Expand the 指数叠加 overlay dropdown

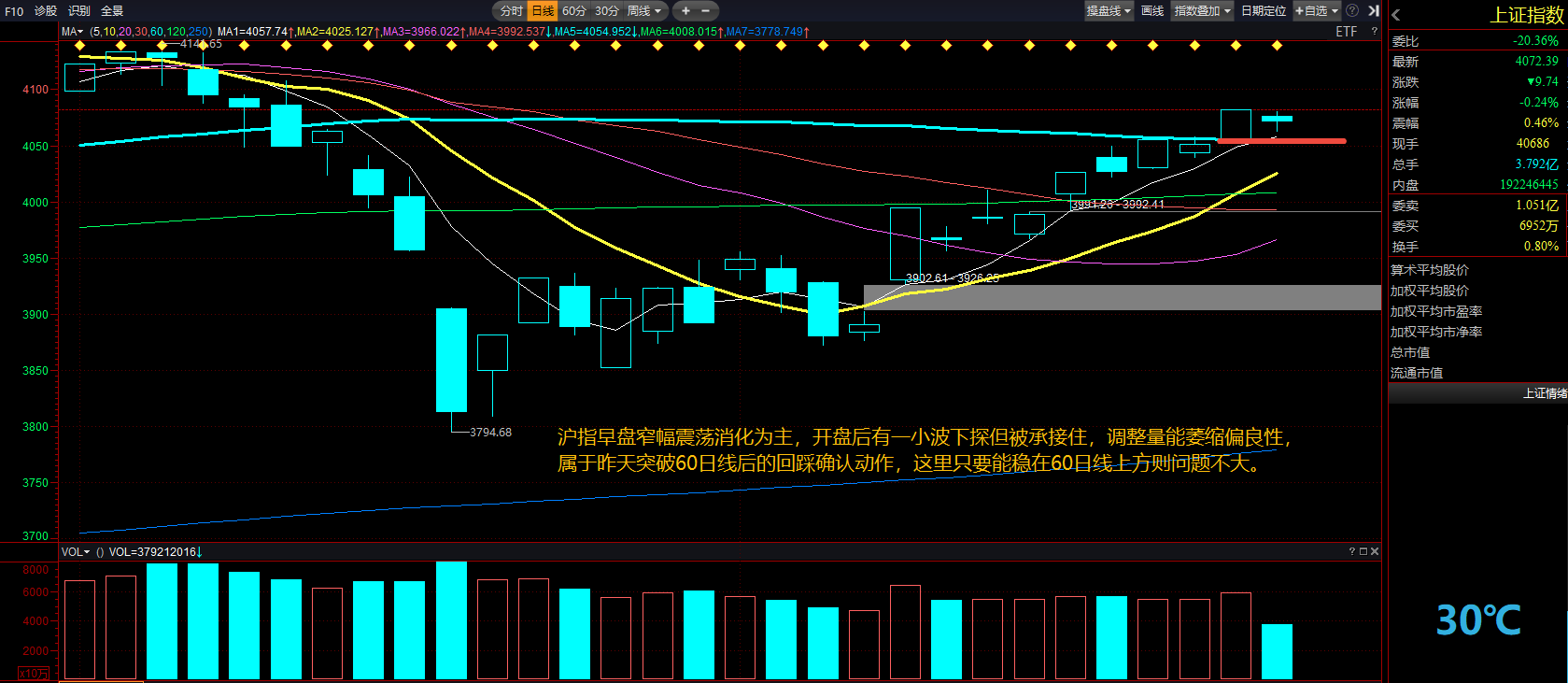click(x=1202, y=11)
